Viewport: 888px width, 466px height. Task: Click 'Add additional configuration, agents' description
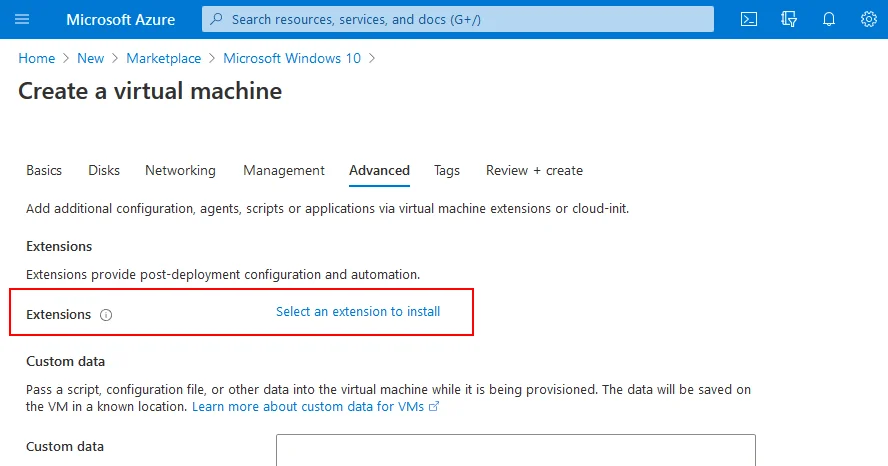tap(327, 208)
